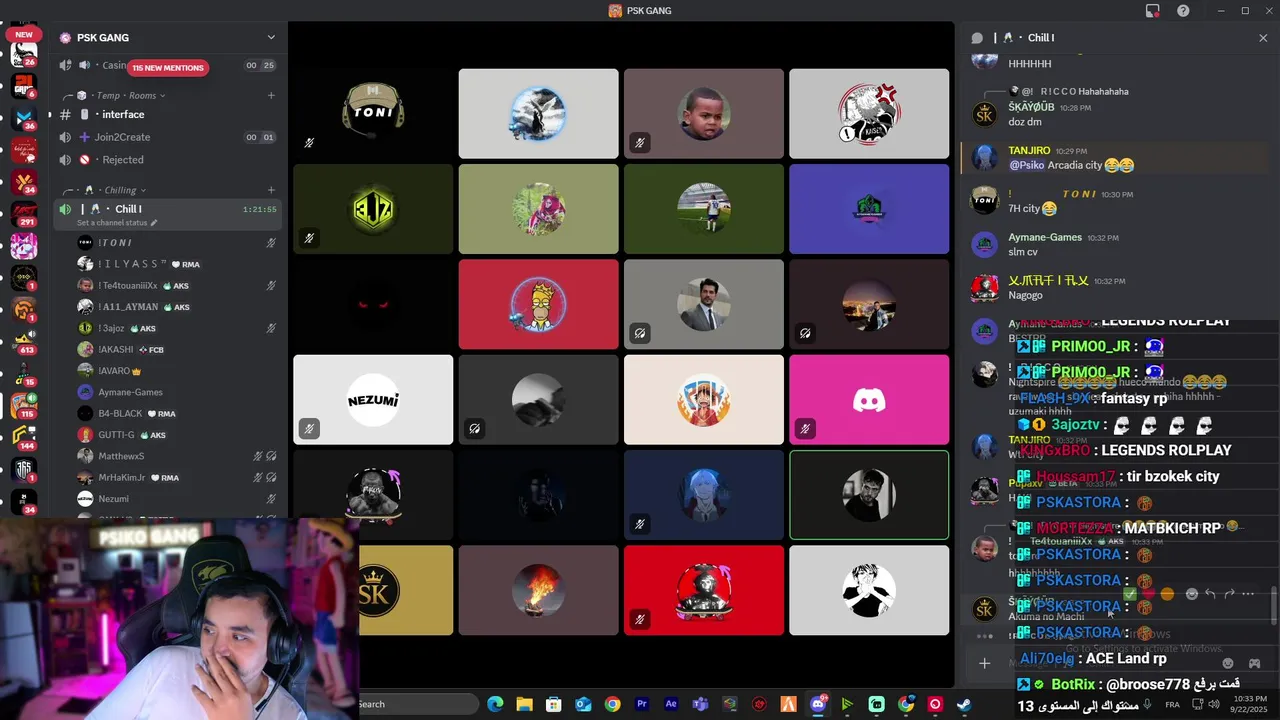Open server icon with 613 badge

click(x=24, y=340)
